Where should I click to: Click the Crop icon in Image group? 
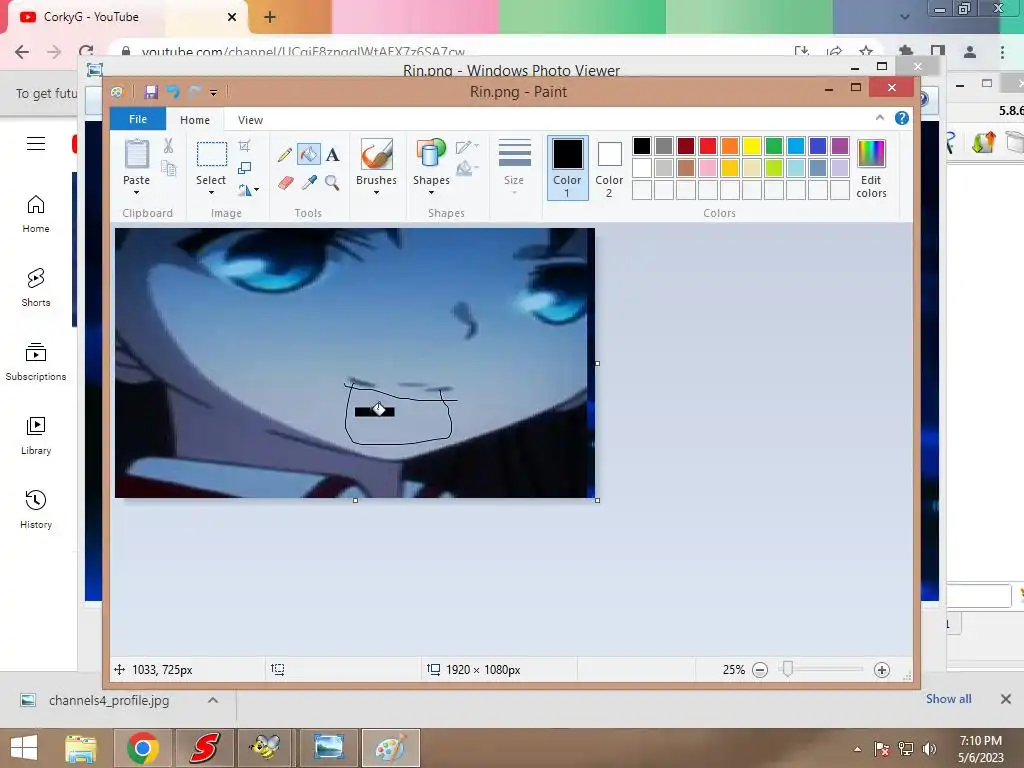(244, 146)
